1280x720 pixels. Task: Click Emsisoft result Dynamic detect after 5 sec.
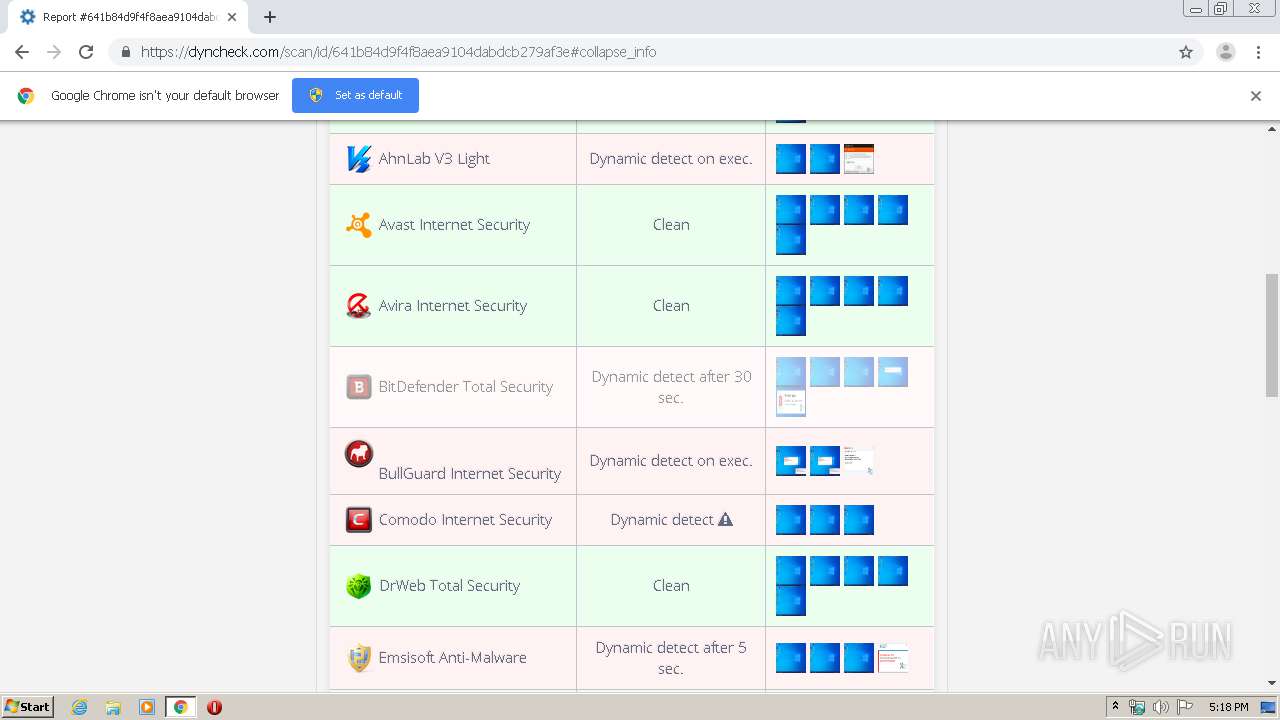[671, 658]
